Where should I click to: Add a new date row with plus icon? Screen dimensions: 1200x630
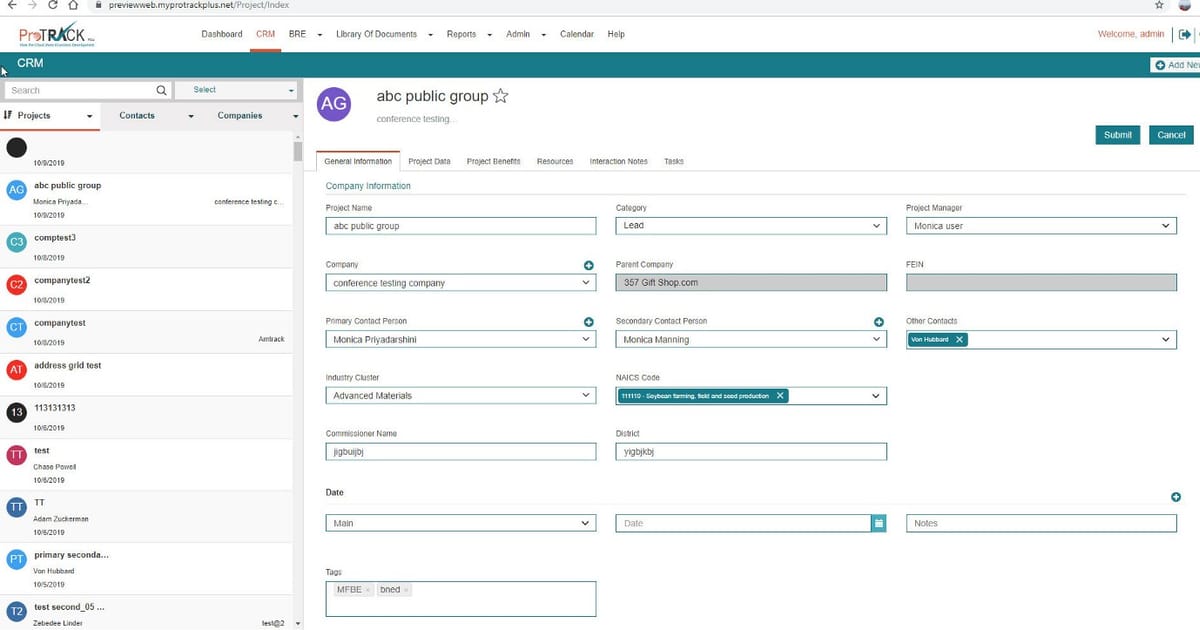tap(1176, 497)
